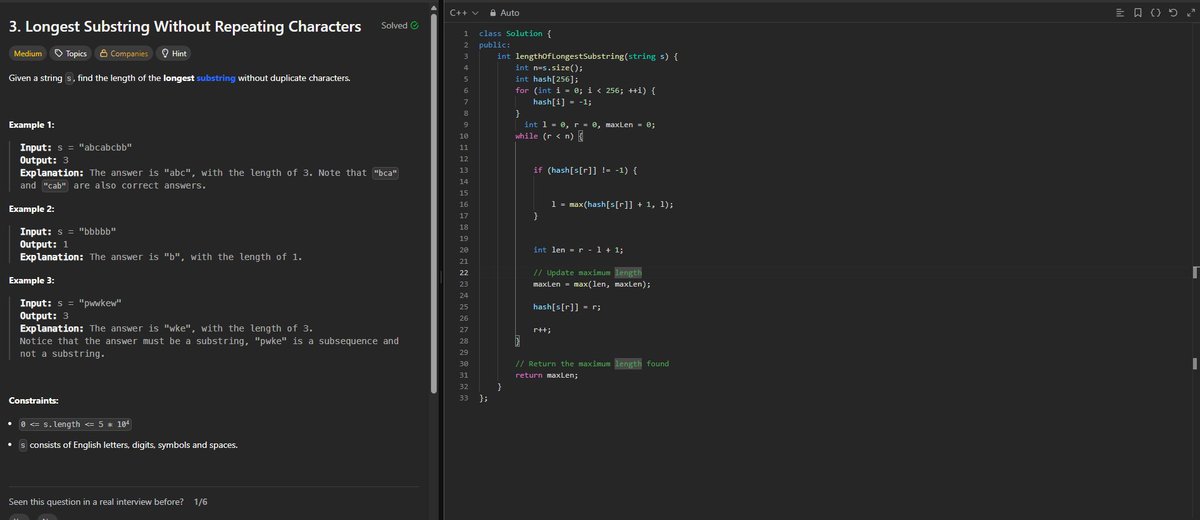Click the Input "abcabcbb" line
Screen dimensions: 1200x520
(77, 148)
